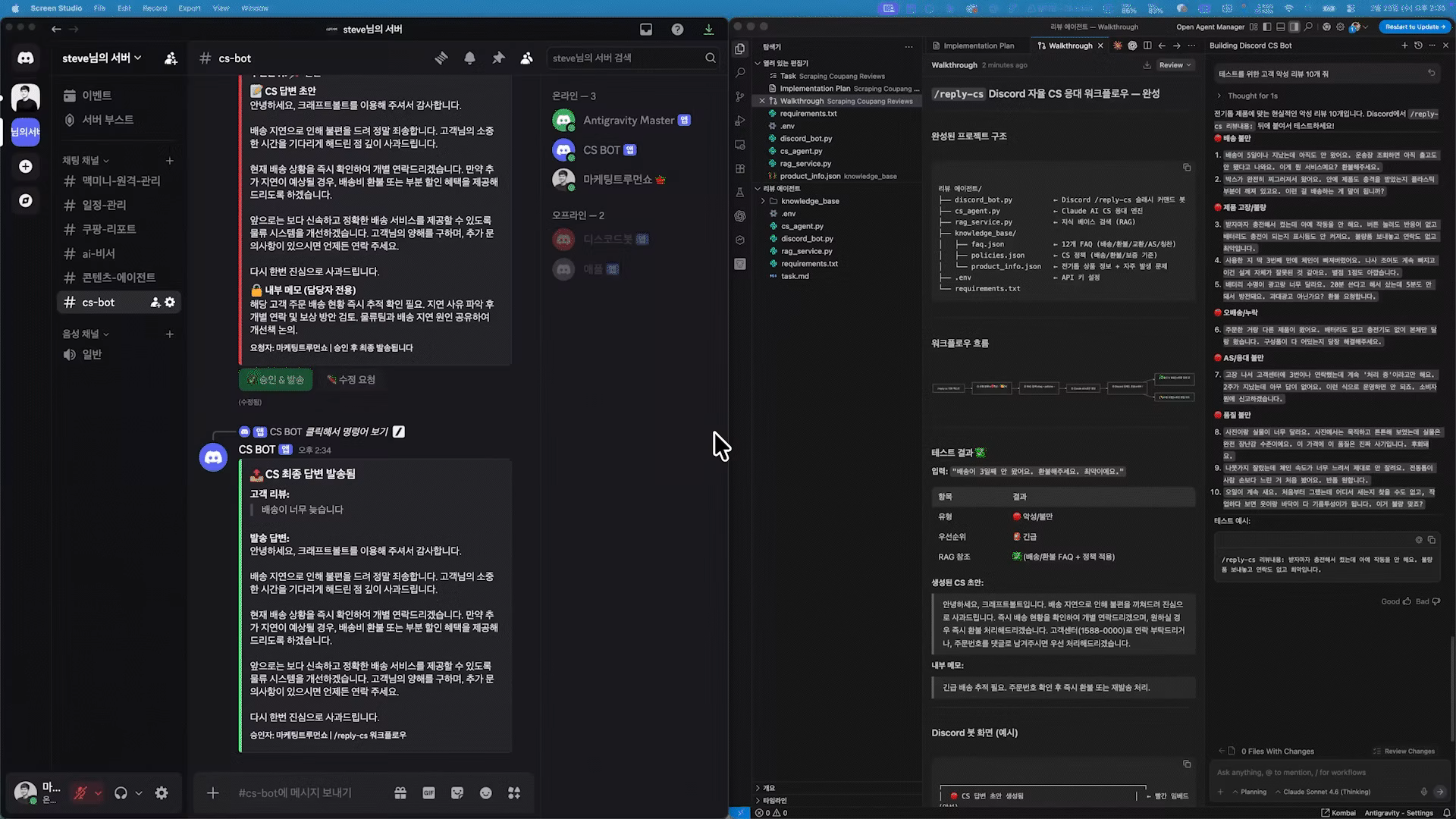The width and height of the screenshot is (1456, 819).
Task: Open Discord inbox icon
Action: point(646,30)
